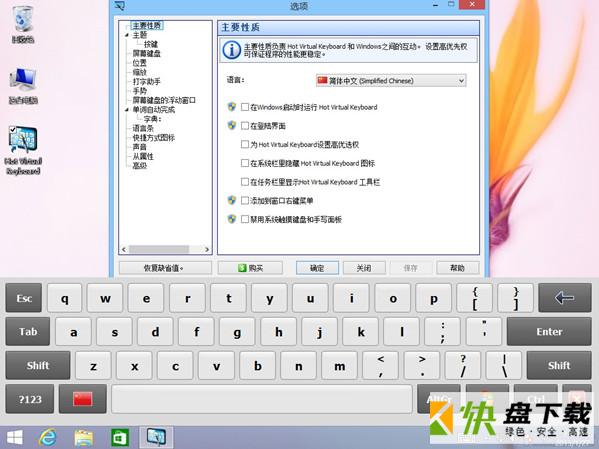
Task: Click shield icon beside Windows startup option
Action: coord(232,107)
